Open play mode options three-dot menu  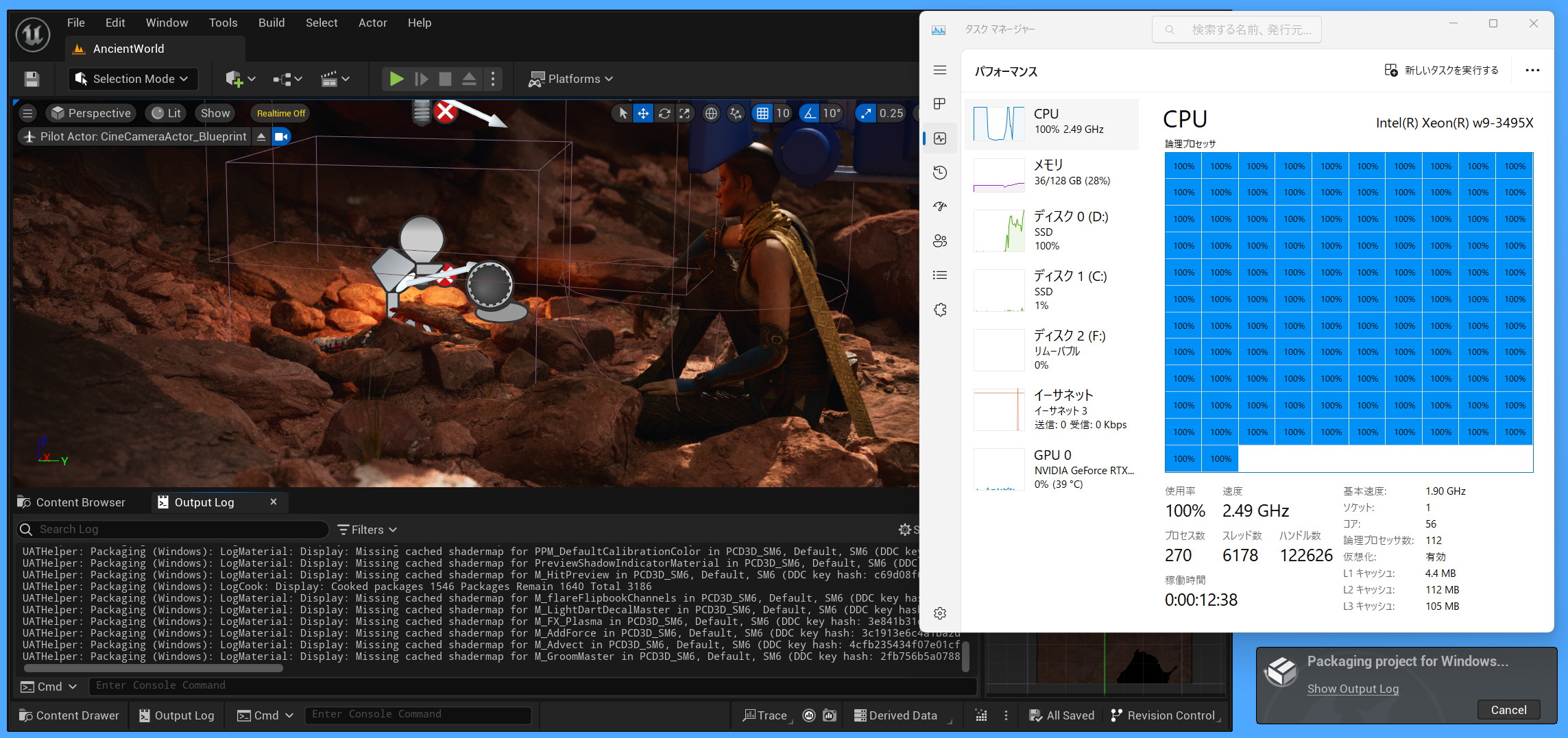(x=493, y=79)
